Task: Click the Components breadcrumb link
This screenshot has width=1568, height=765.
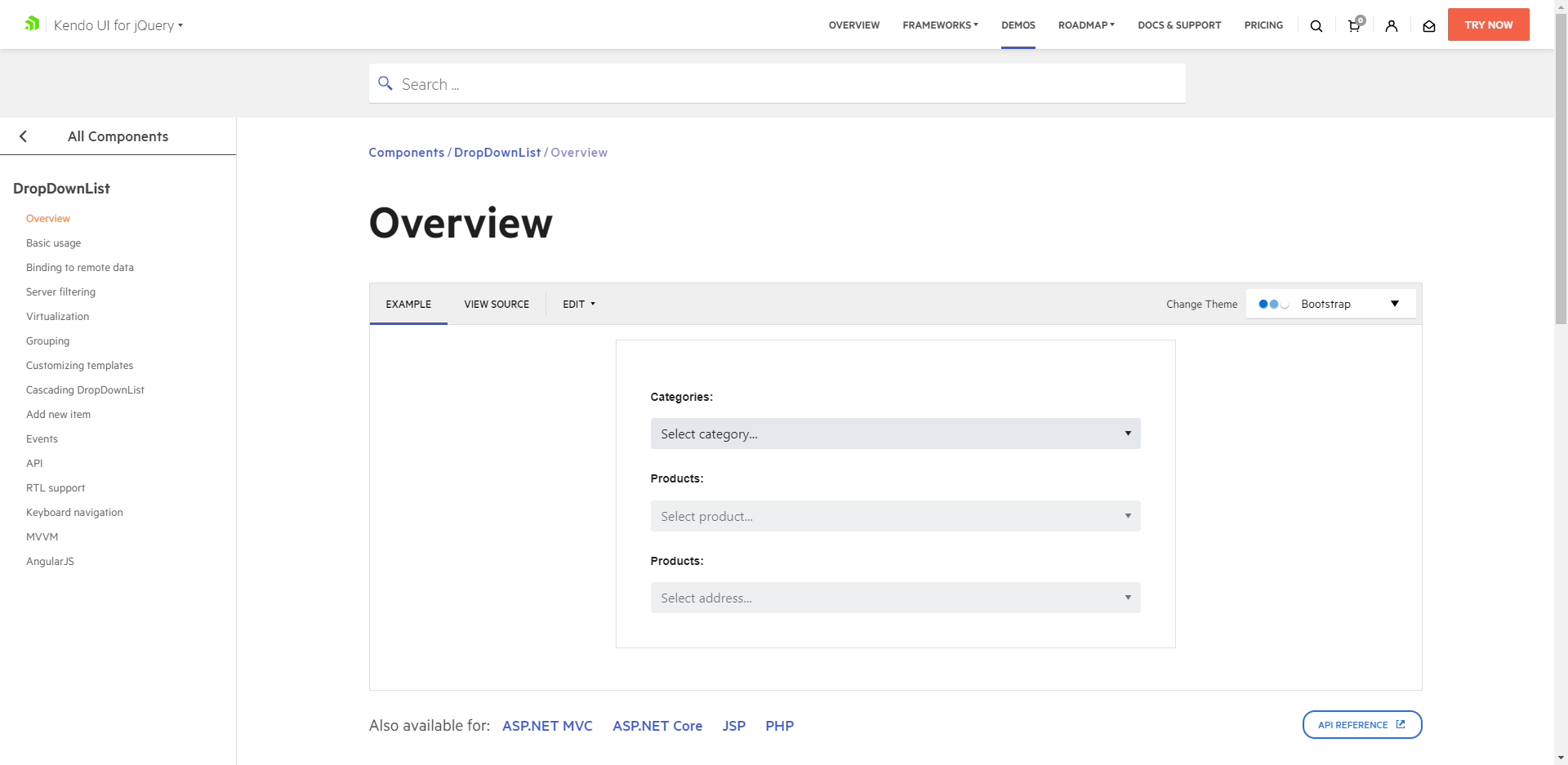Action: [x=407, y=153]
